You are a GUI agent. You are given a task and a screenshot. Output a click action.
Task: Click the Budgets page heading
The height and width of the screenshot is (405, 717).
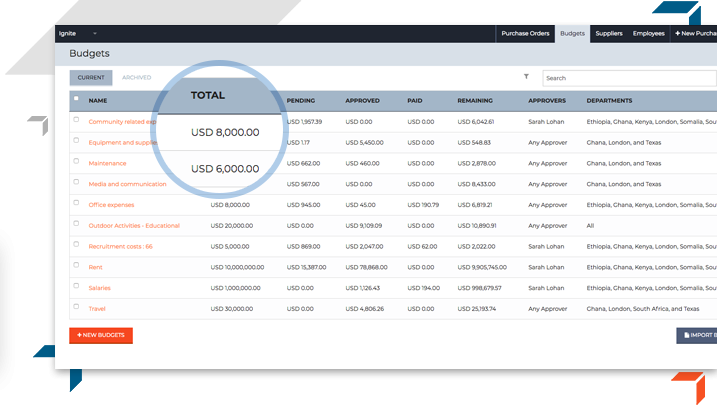[89, 53]
